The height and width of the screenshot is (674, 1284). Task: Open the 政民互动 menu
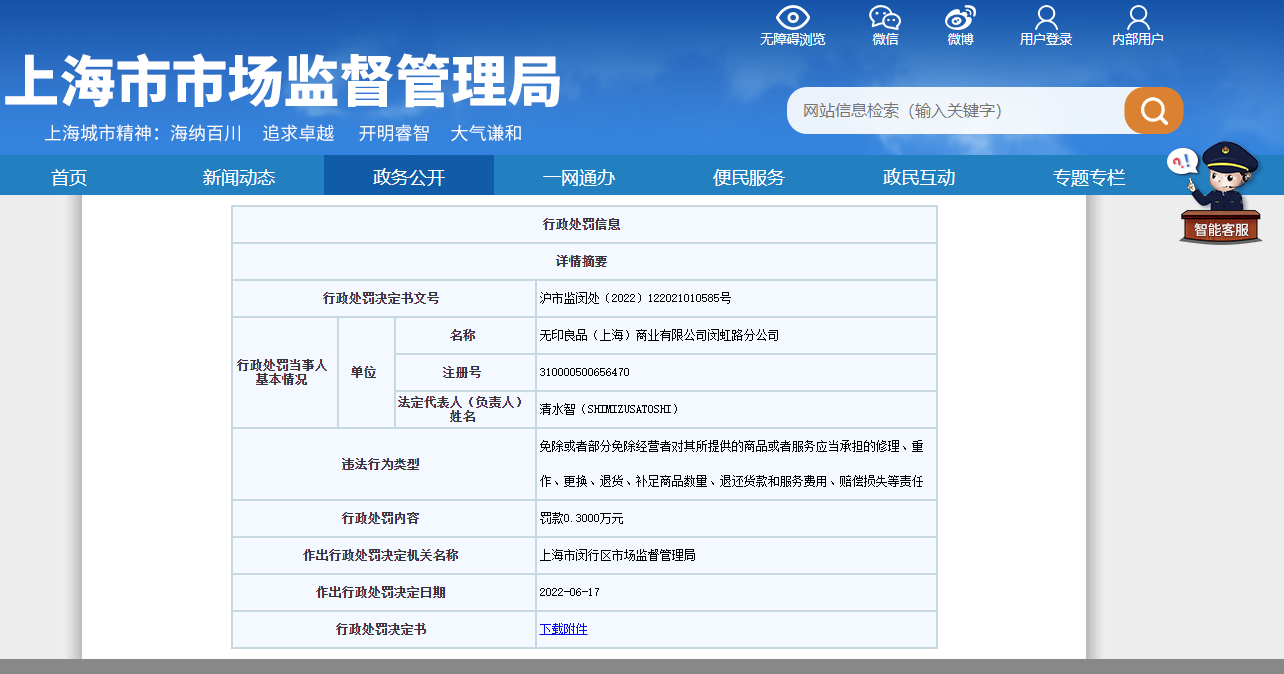point(919,177)
